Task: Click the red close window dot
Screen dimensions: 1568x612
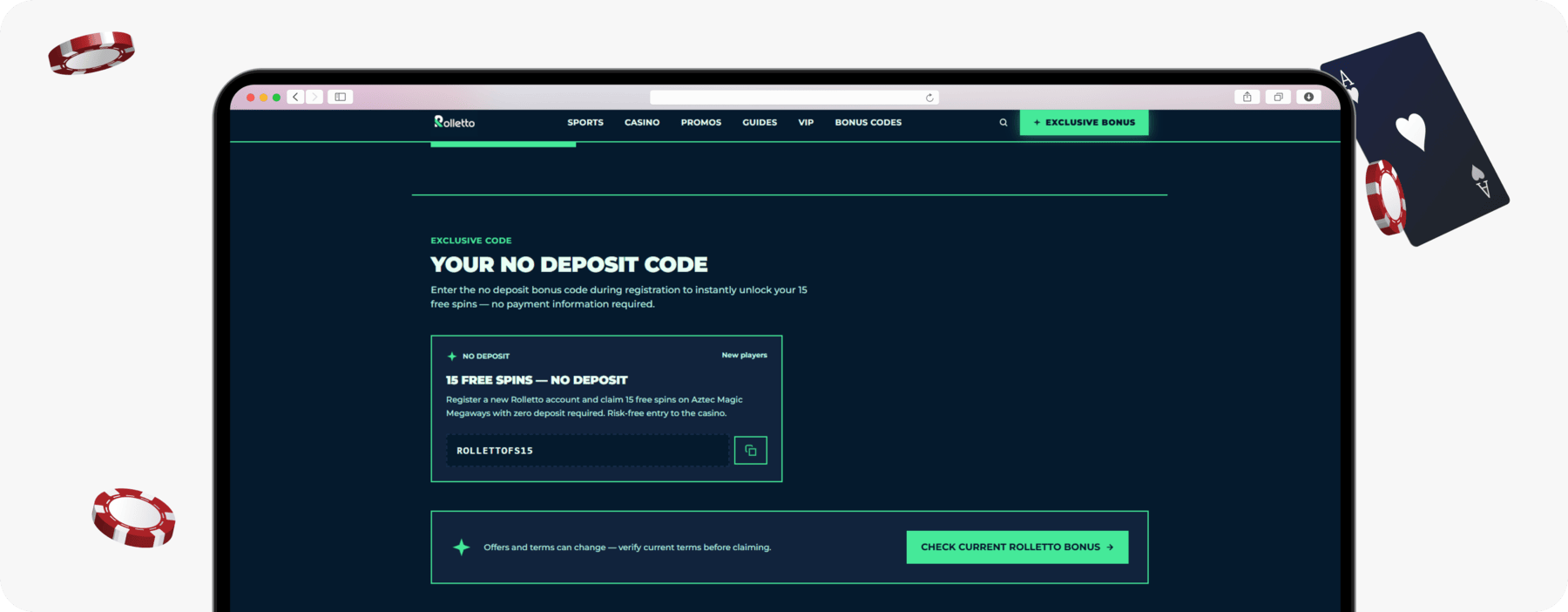Action: 251,98
